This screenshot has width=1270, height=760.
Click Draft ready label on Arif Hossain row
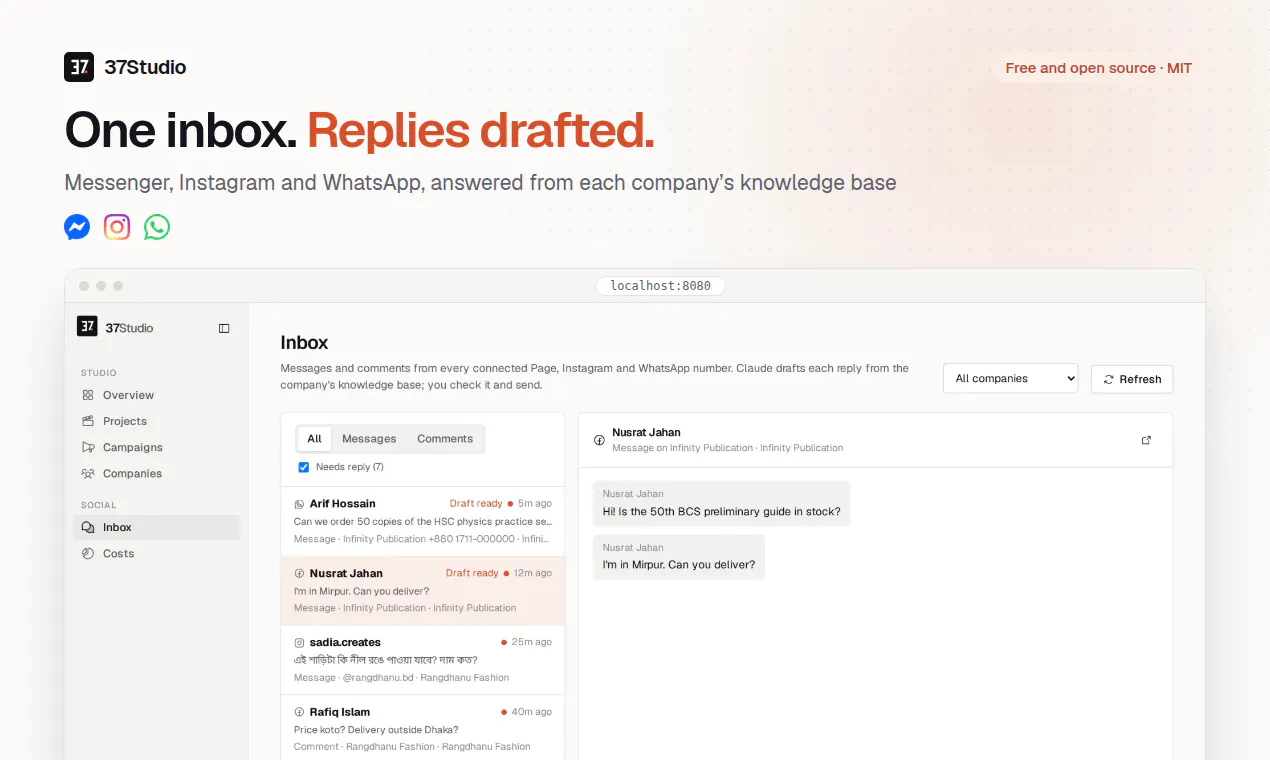[476, 504]
